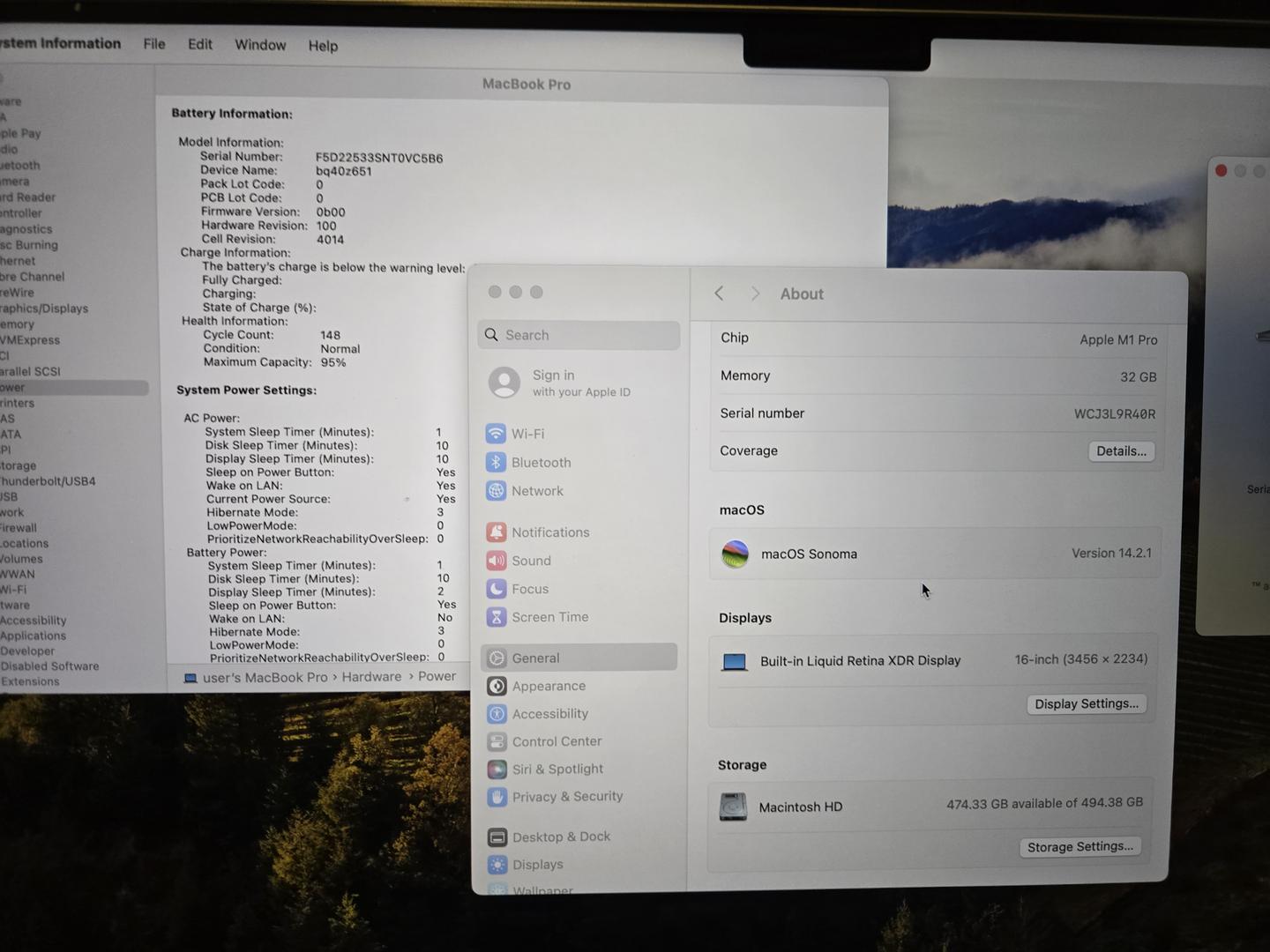Select Printers in System Information sidebar

pyautogui.click(x=18, y=403)
